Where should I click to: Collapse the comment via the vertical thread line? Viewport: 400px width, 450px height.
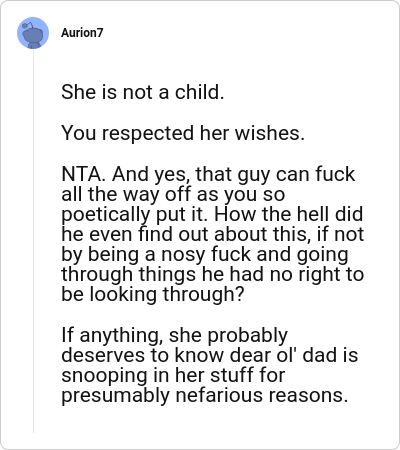33,241
